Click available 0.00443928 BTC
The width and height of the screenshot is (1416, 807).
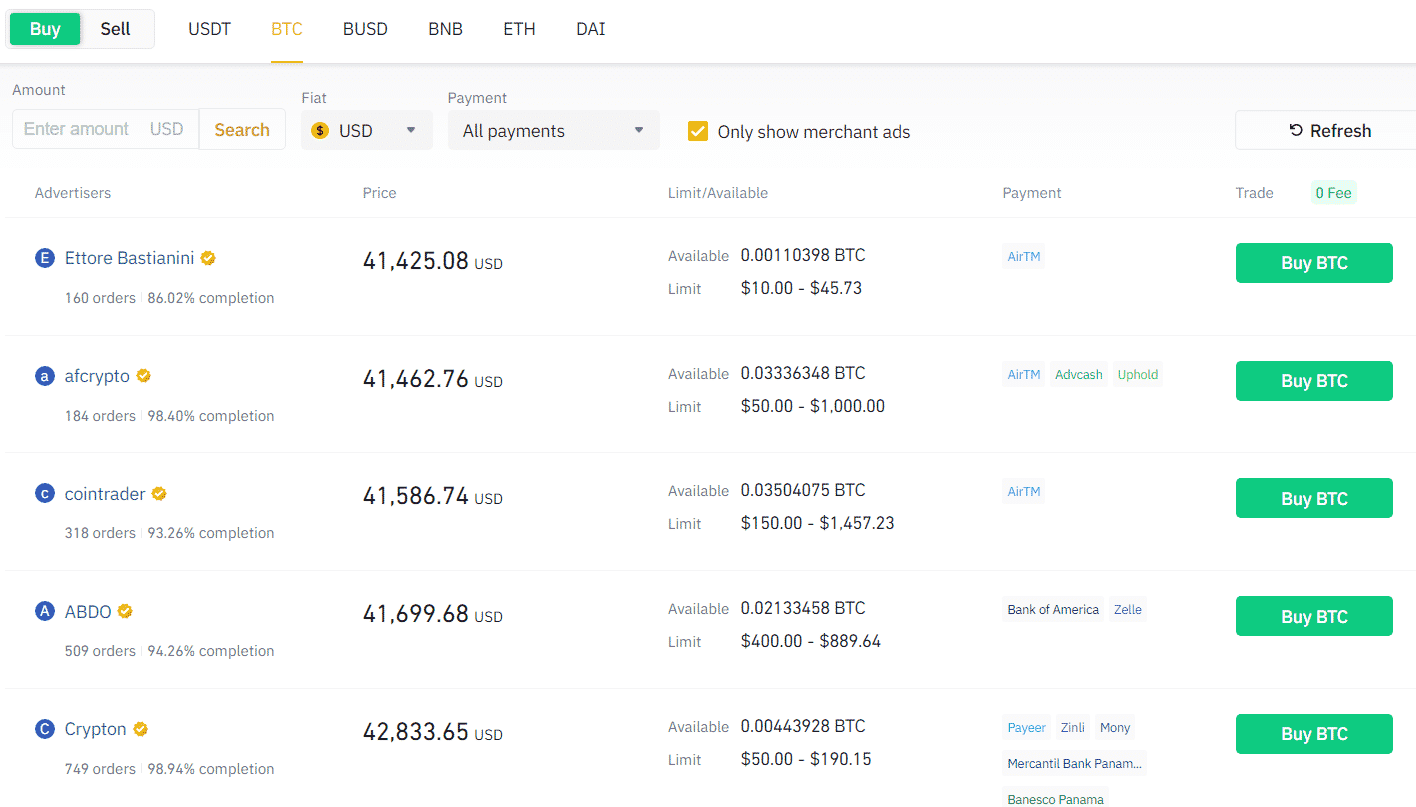click(x=803, y=727)
